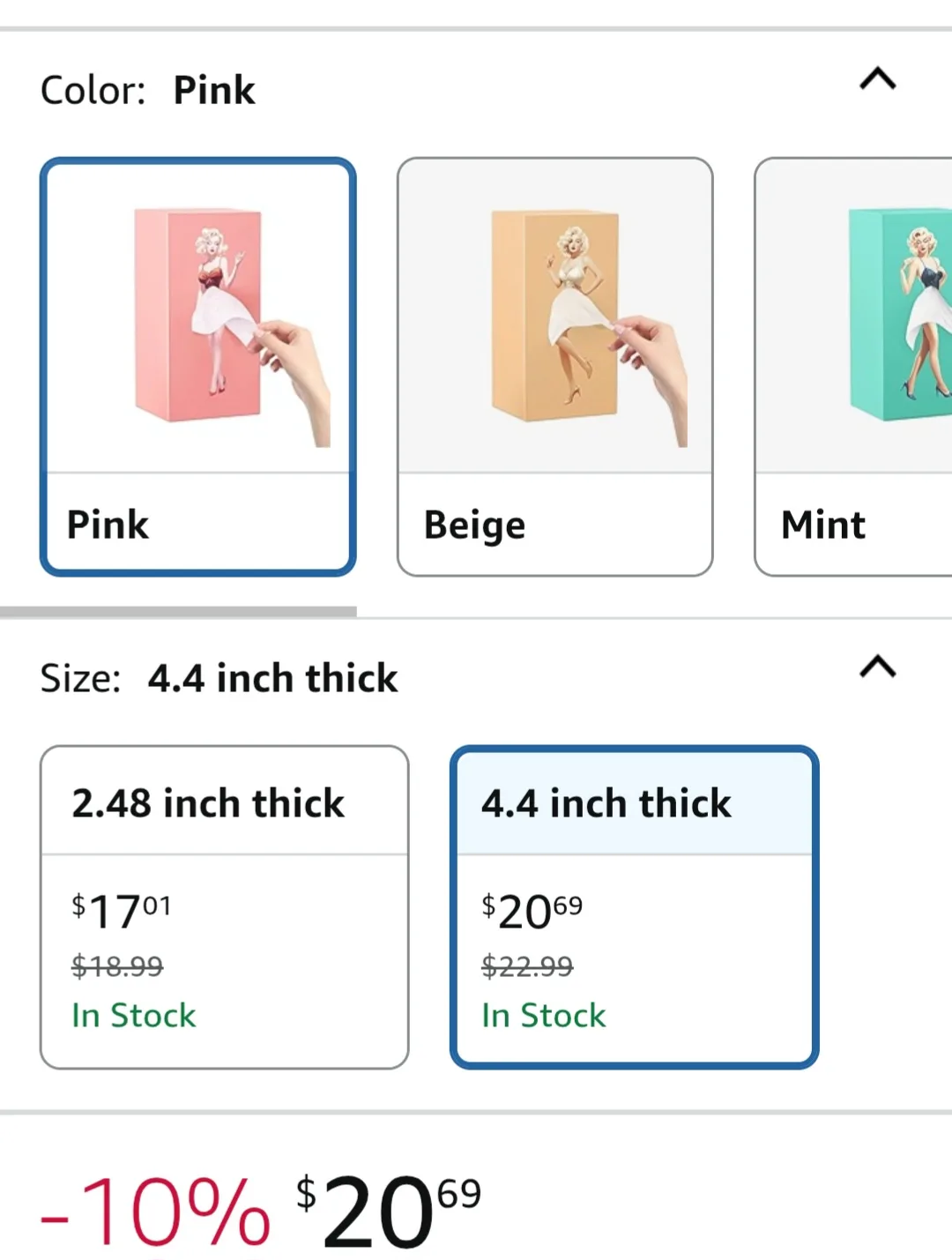Tap the Mint color label
Image resolution: width=952 pixels, height=1260 pixels.
tap(823, 525)
